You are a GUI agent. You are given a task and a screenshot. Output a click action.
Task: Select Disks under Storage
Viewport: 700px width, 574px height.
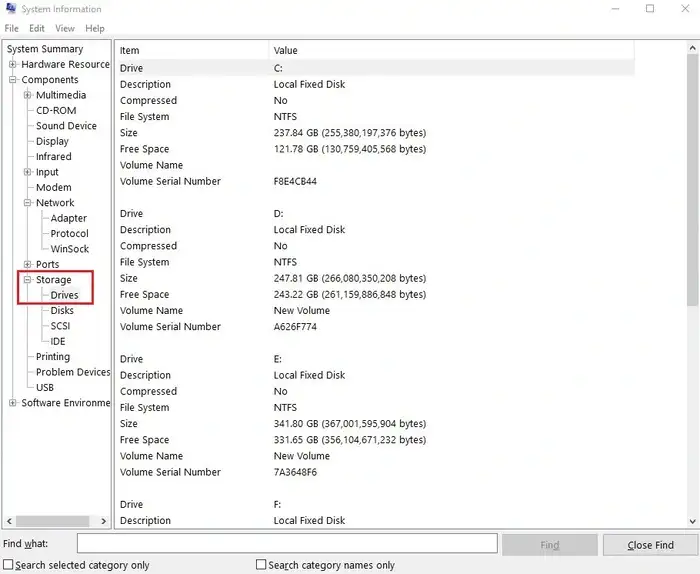click(x=62, y=311)
